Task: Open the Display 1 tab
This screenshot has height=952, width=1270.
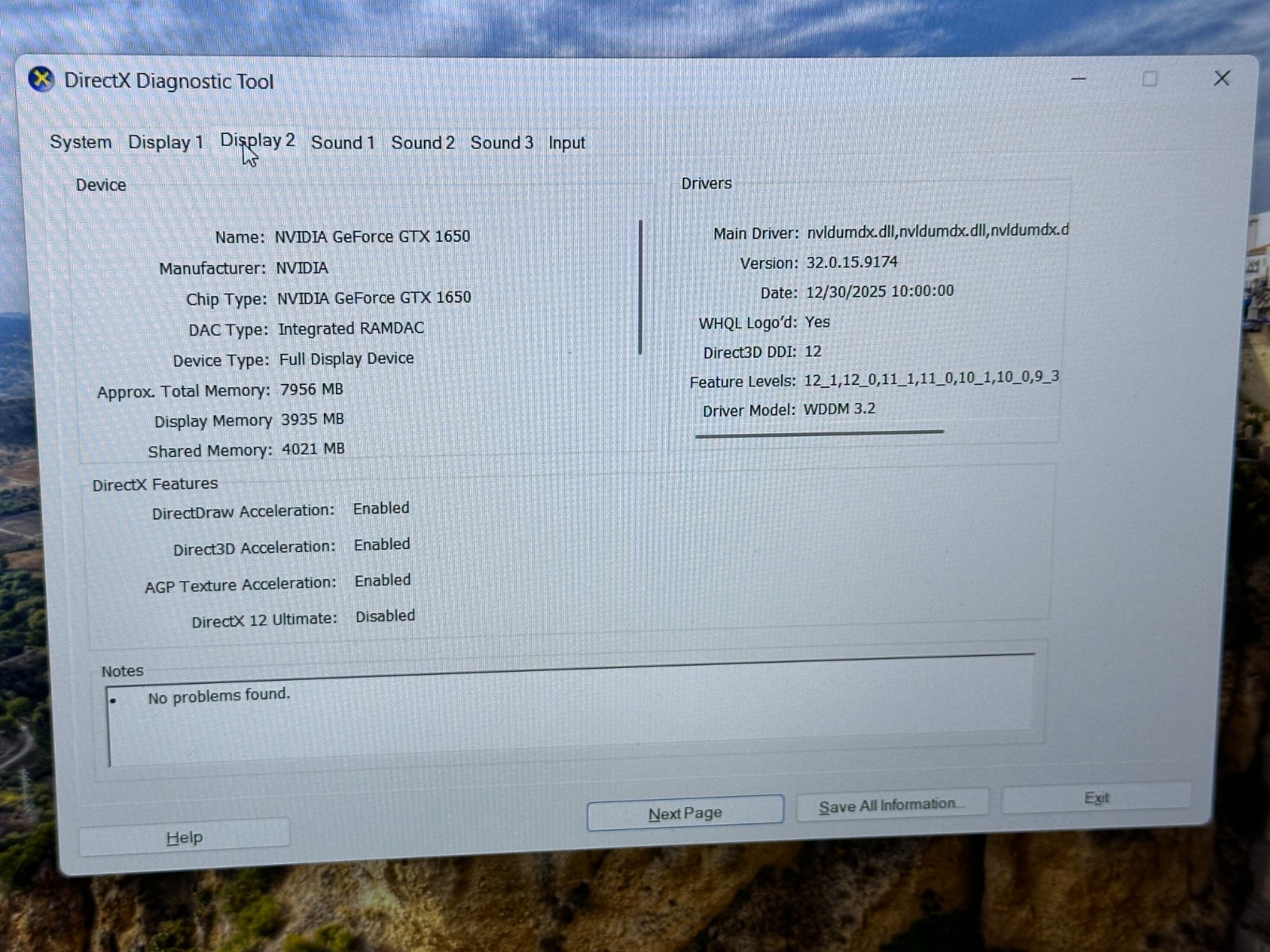Action: [x=166, y=142]
